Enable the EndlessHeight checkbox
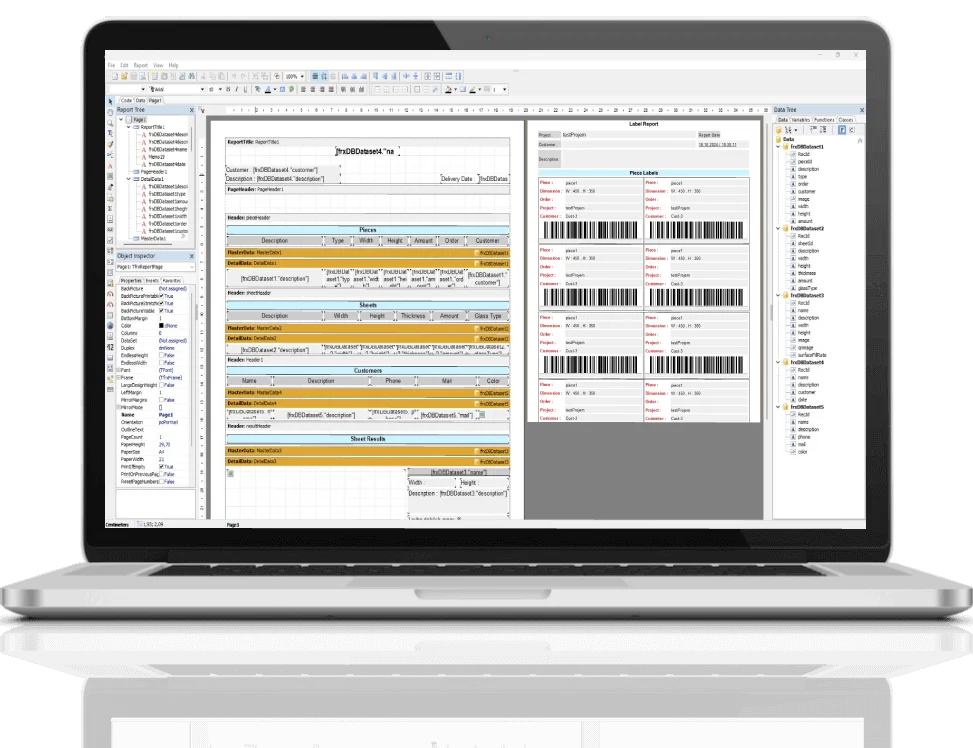This screenshot has width=973, height=748. (x=161, y=355)
